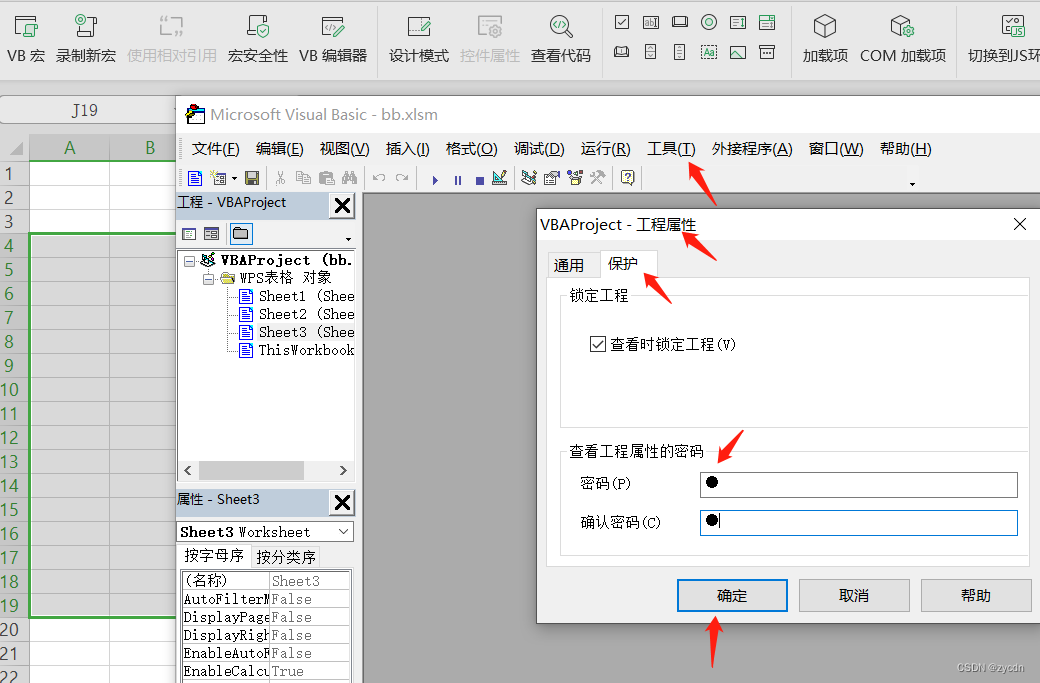Click the Reset stop icon
1040x683 pixels.
click(x=480, y=180)
